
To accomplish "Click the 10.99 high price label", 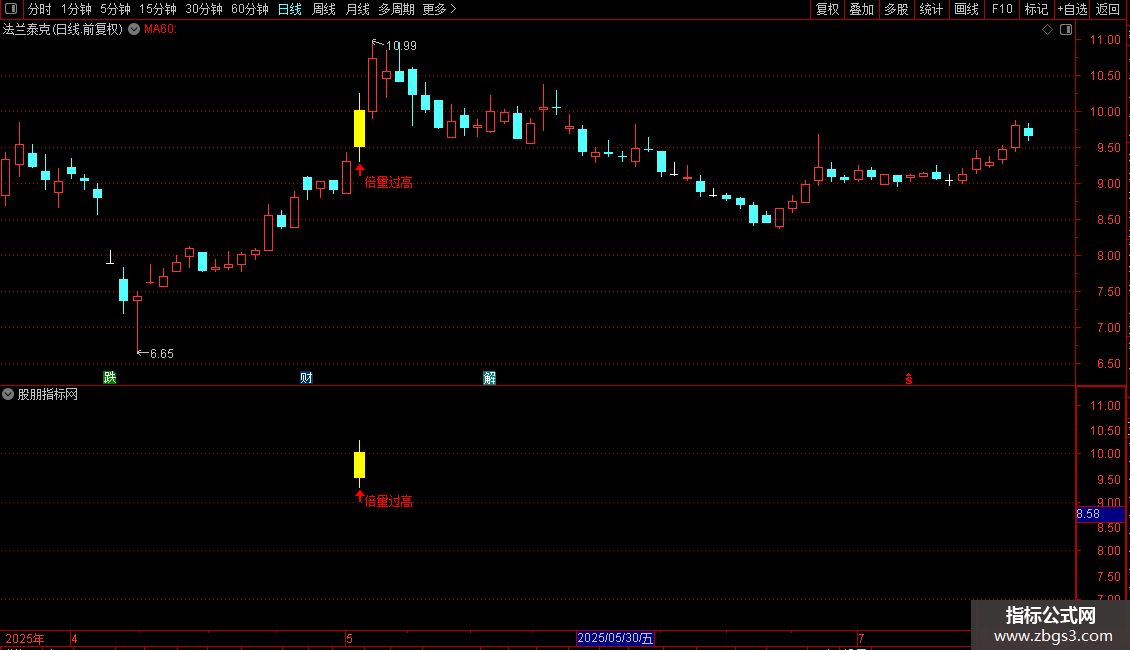I will [401, 46].
